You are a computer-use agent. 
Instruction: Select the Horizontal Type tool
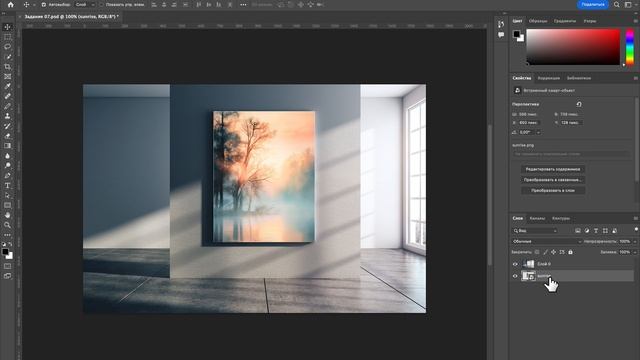point(7,186)
